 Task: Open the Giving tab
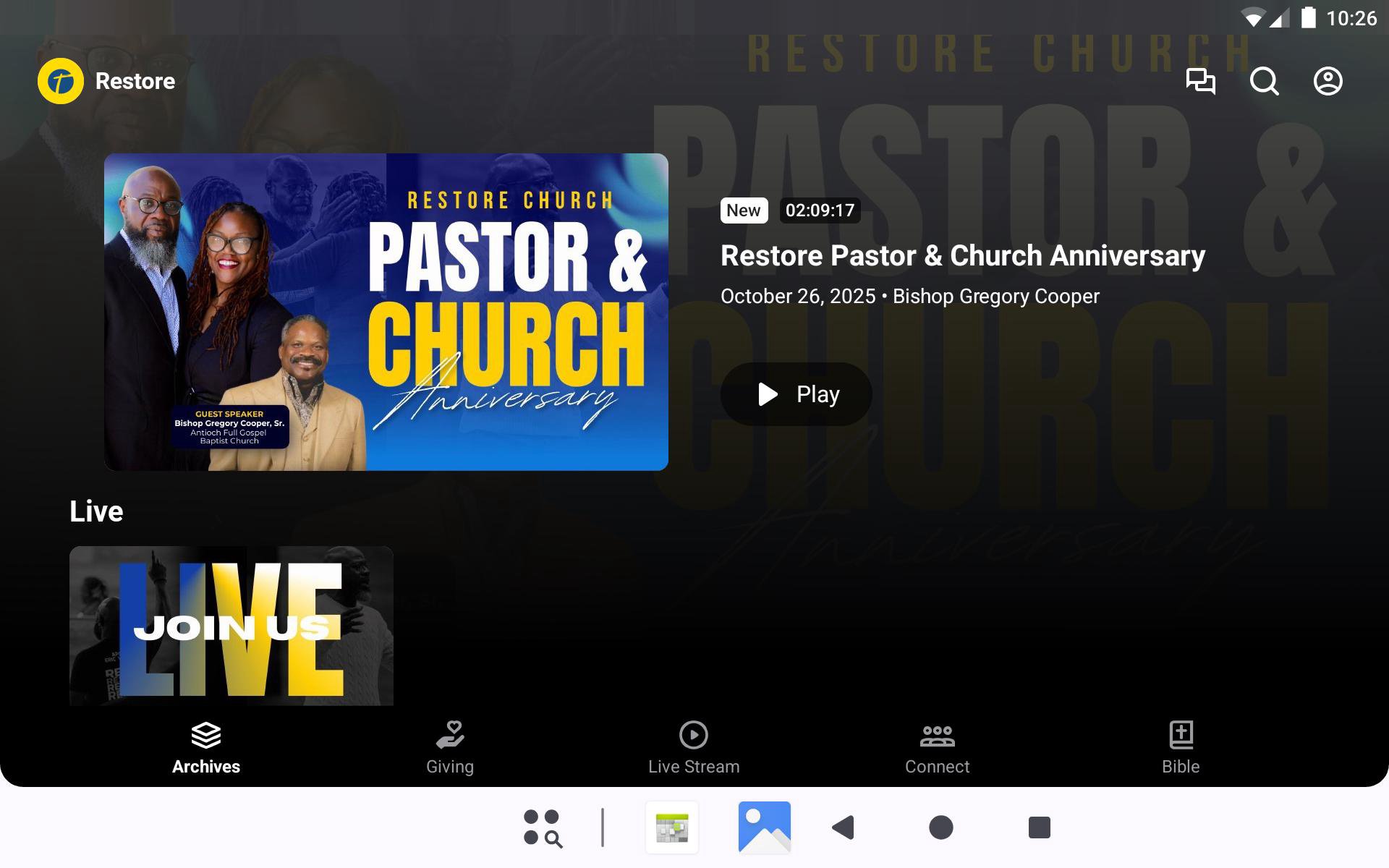pyautogui.click(x=450, y=749)
